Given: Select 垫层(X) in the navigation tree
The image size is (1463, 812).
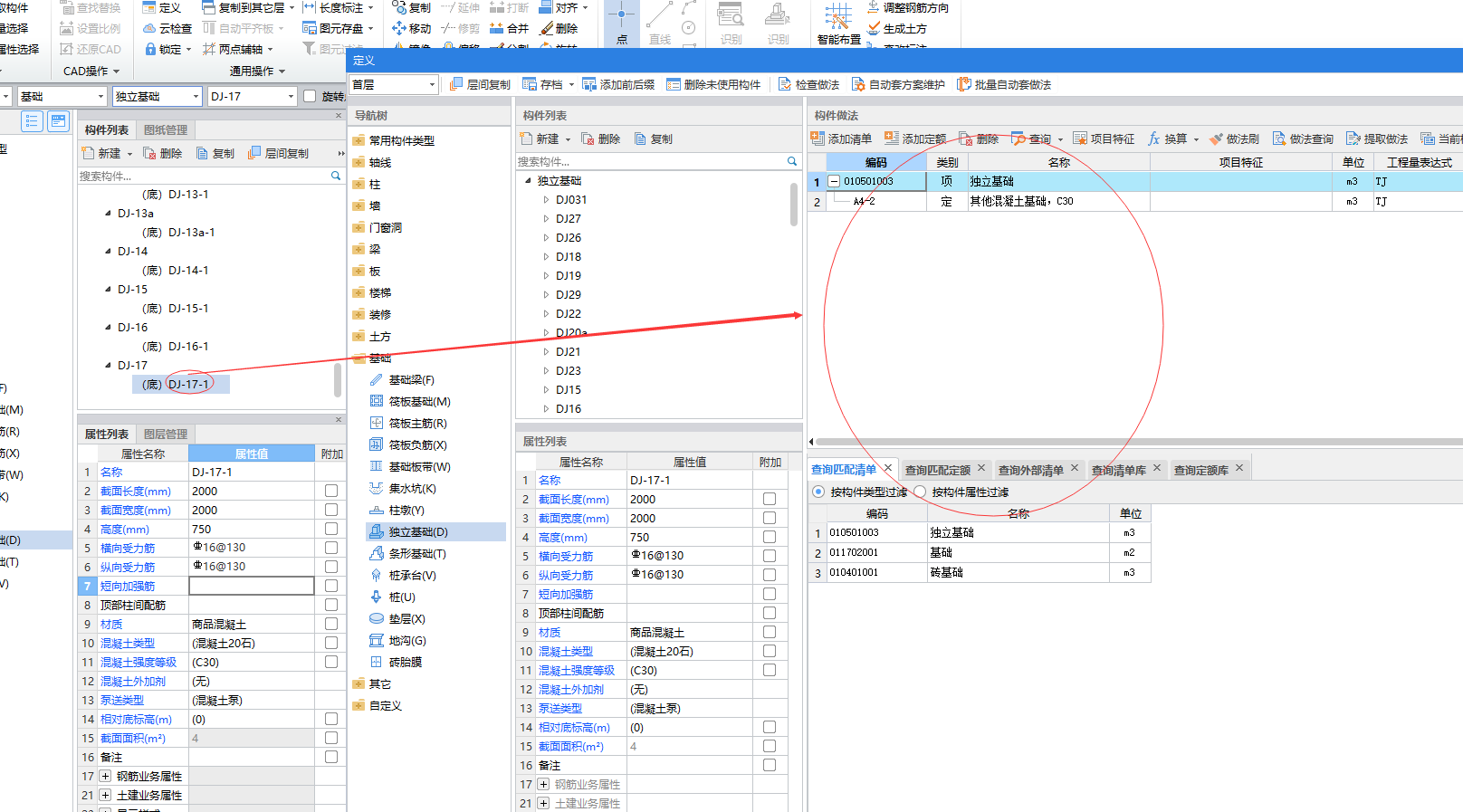Looking at the screenshot, I should (x=397, y=618).
